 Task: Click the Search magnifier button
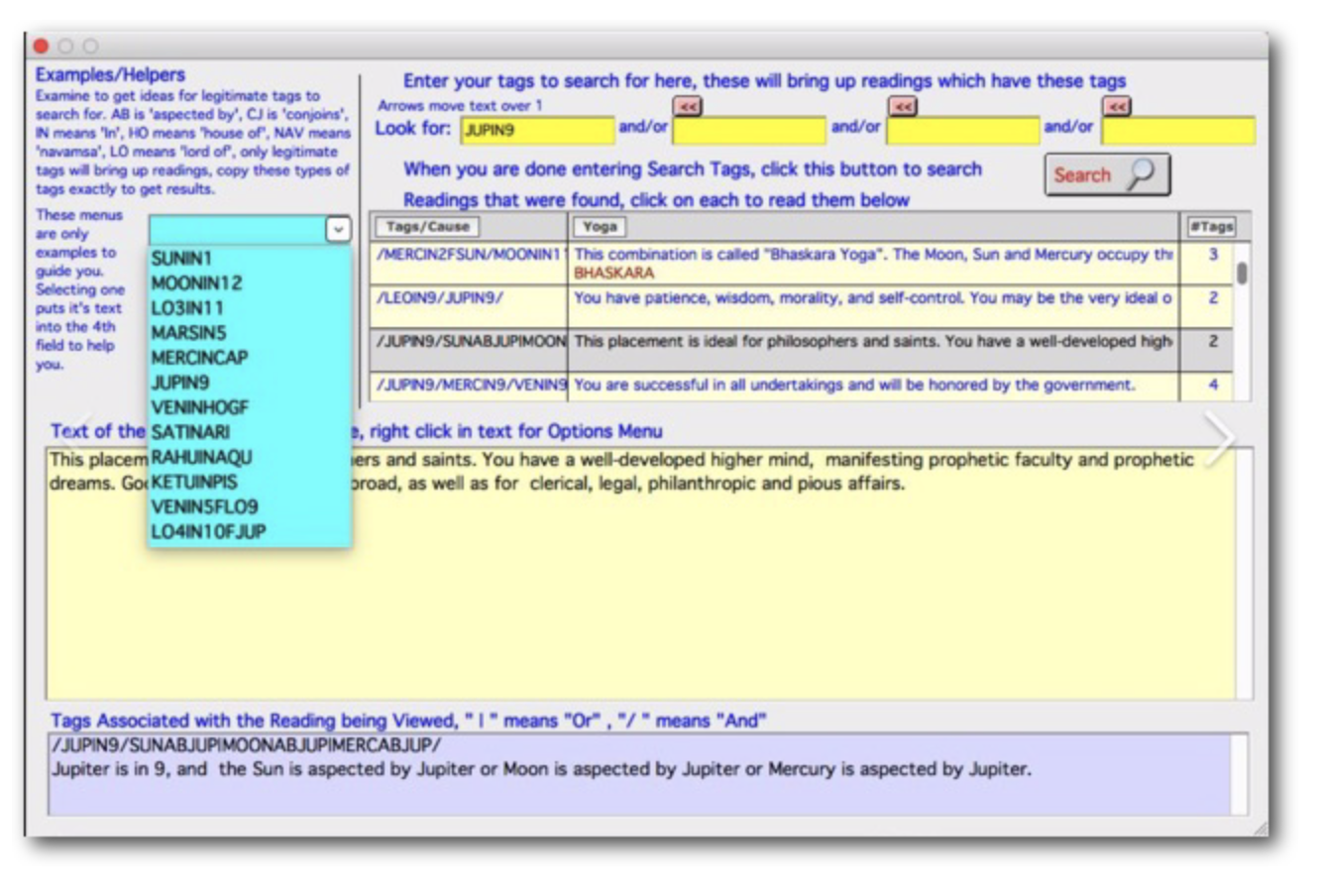[x=1107, y=175]
